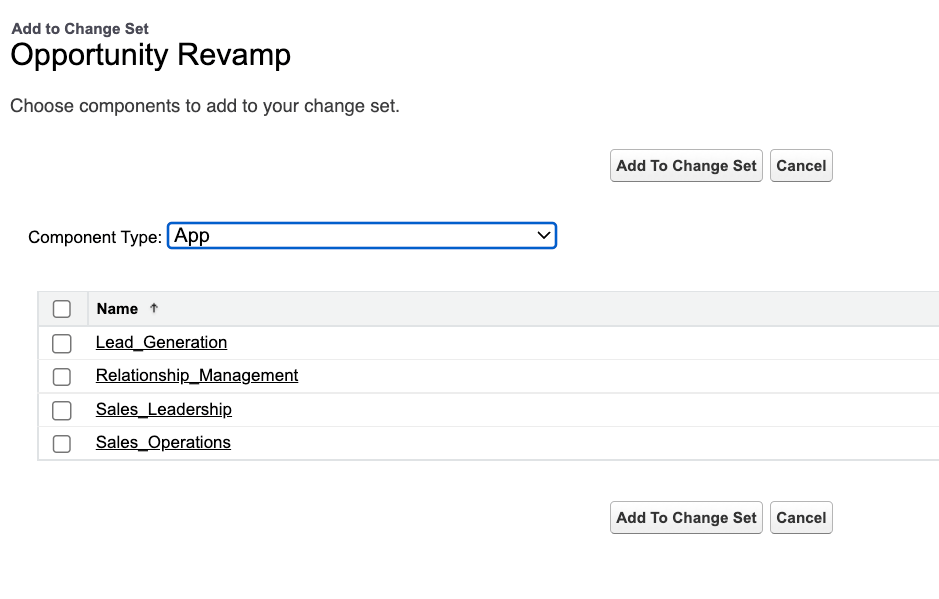This screenshot has width=939, height=599.
Task: Open the Component Type dropdown
Action: click(362, 236)
